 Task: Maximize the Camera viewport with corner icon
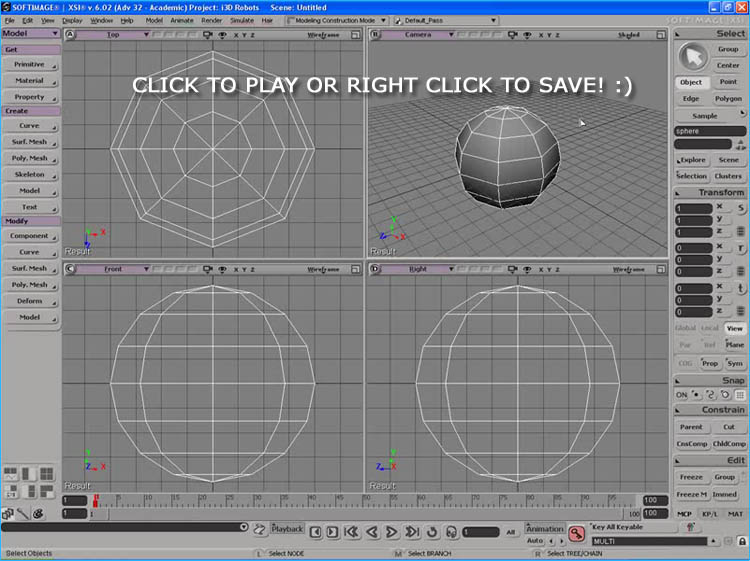pos(661,34)
